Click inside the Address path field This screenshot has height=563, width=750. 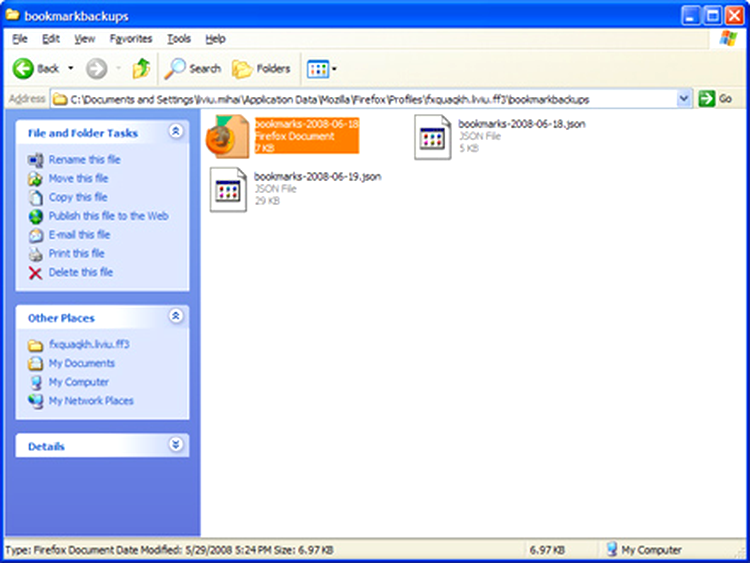(364, 99)
